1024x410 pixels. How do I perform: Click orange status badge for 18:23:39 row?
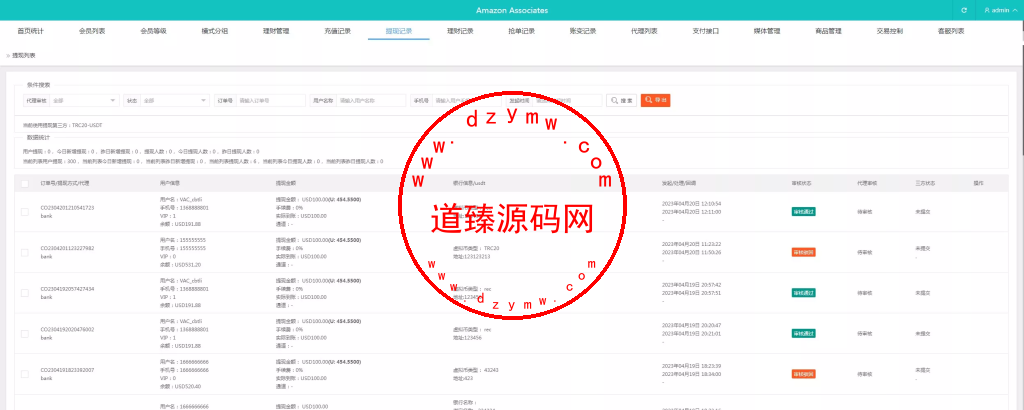[x=803, y=374]
